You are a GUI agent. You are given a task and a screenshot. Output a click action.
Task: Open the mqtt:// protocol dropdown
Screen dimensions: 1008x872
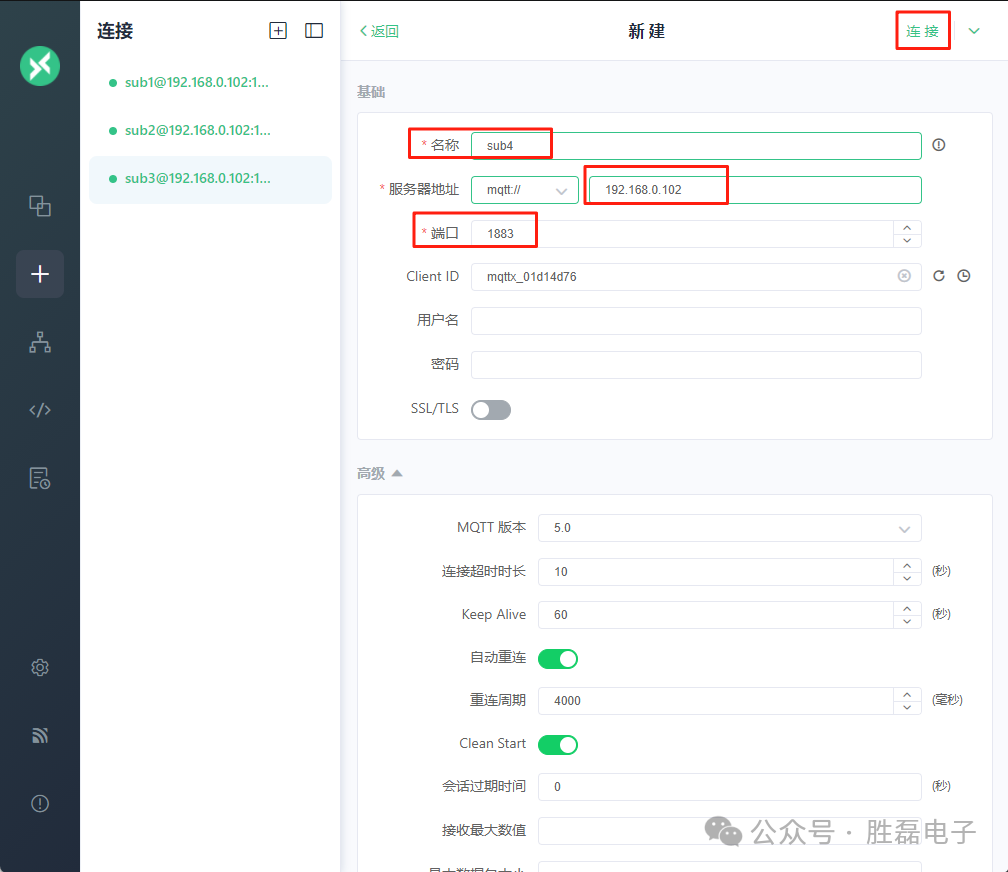pos(525,190)
